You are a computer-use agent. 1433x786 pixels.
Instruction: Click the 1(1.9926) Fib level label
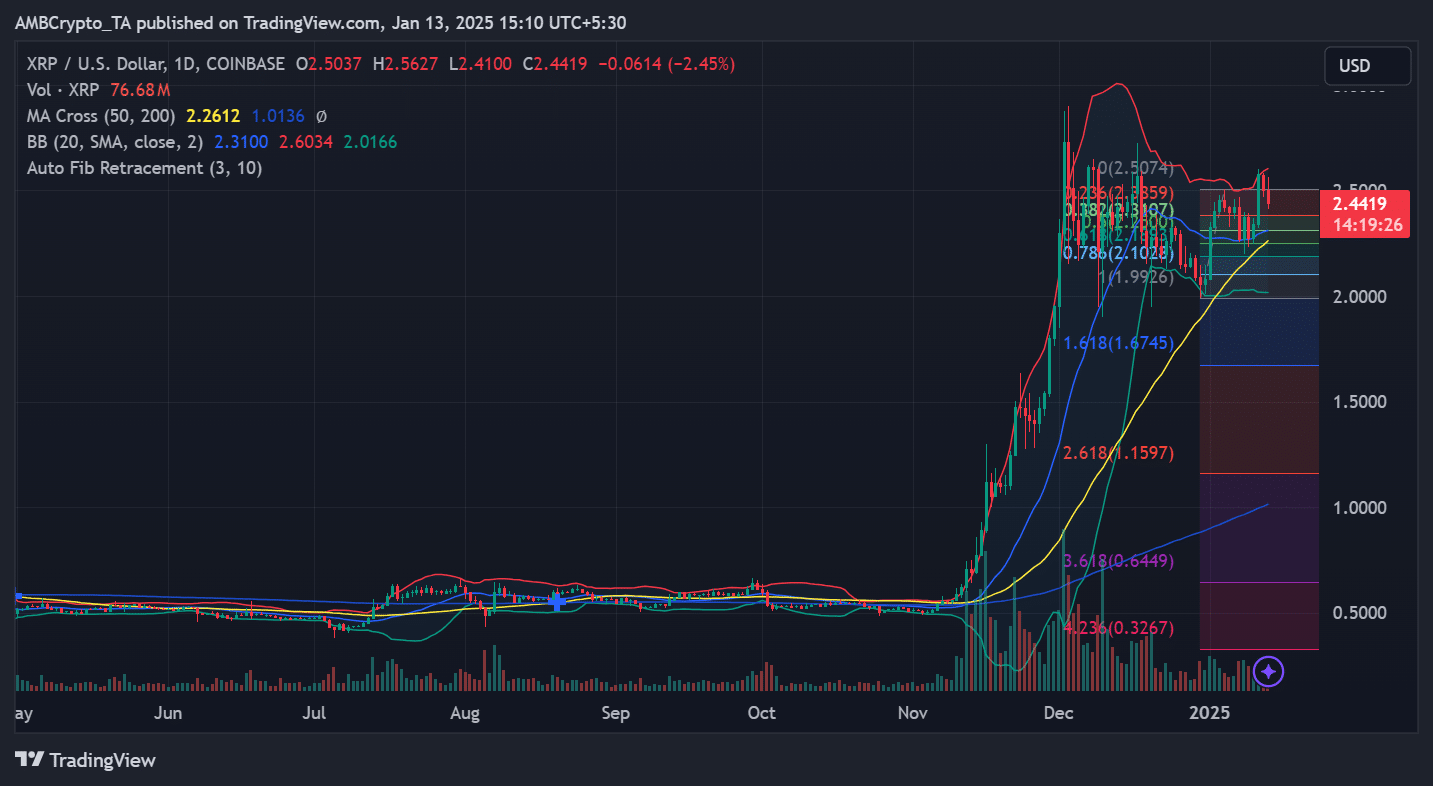(1135, 276)
